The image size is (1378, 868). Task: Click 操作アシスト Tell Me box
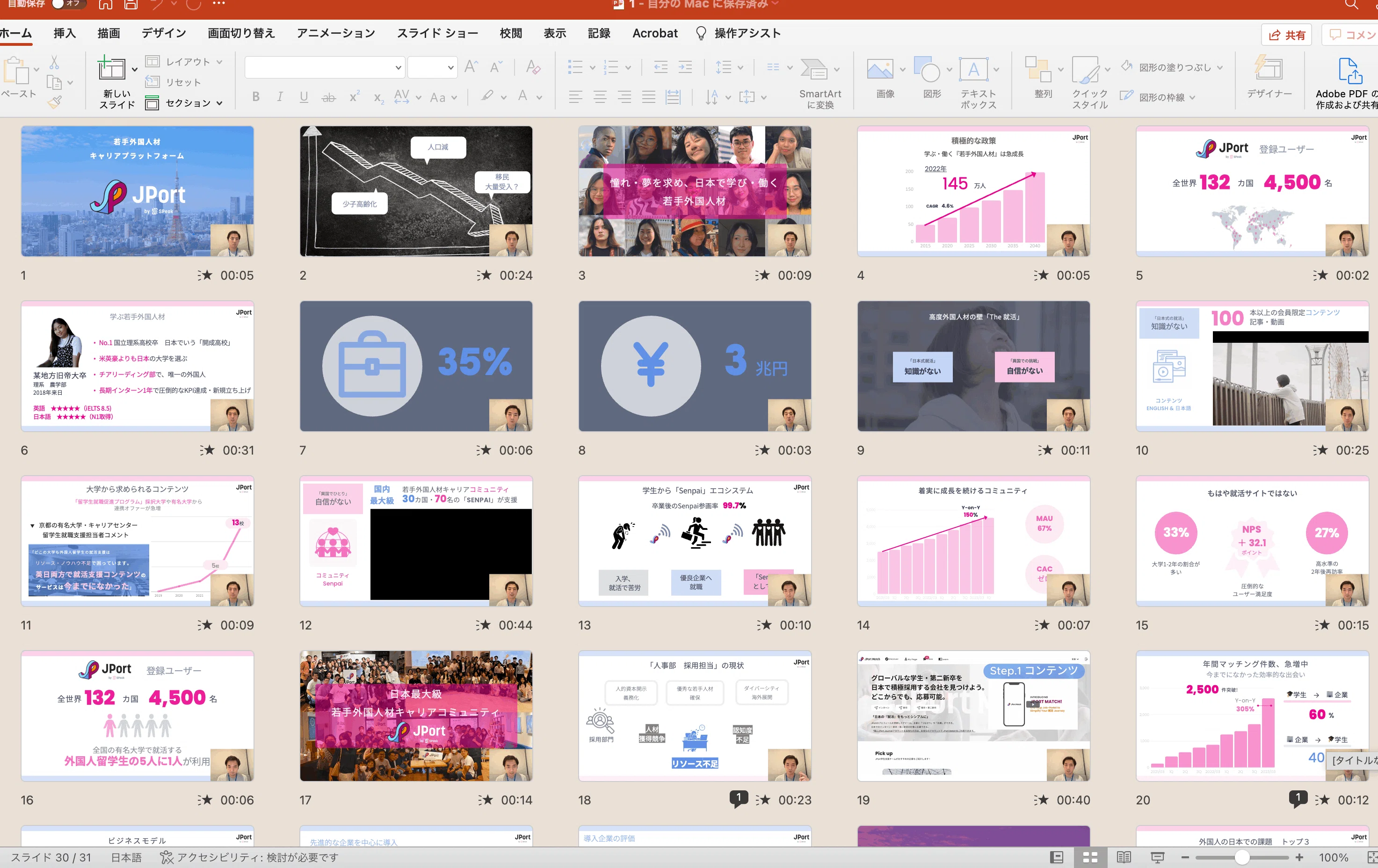tap(738, 33)
